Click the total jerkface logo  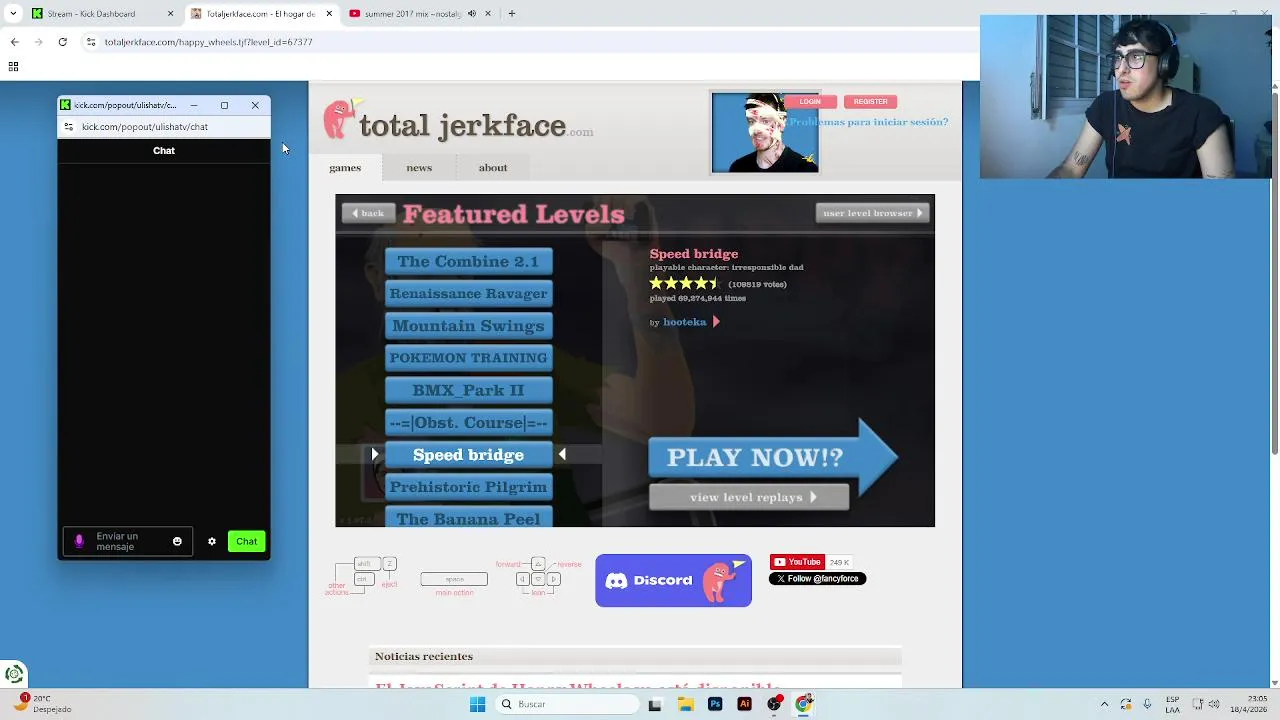tap(458, 122)
